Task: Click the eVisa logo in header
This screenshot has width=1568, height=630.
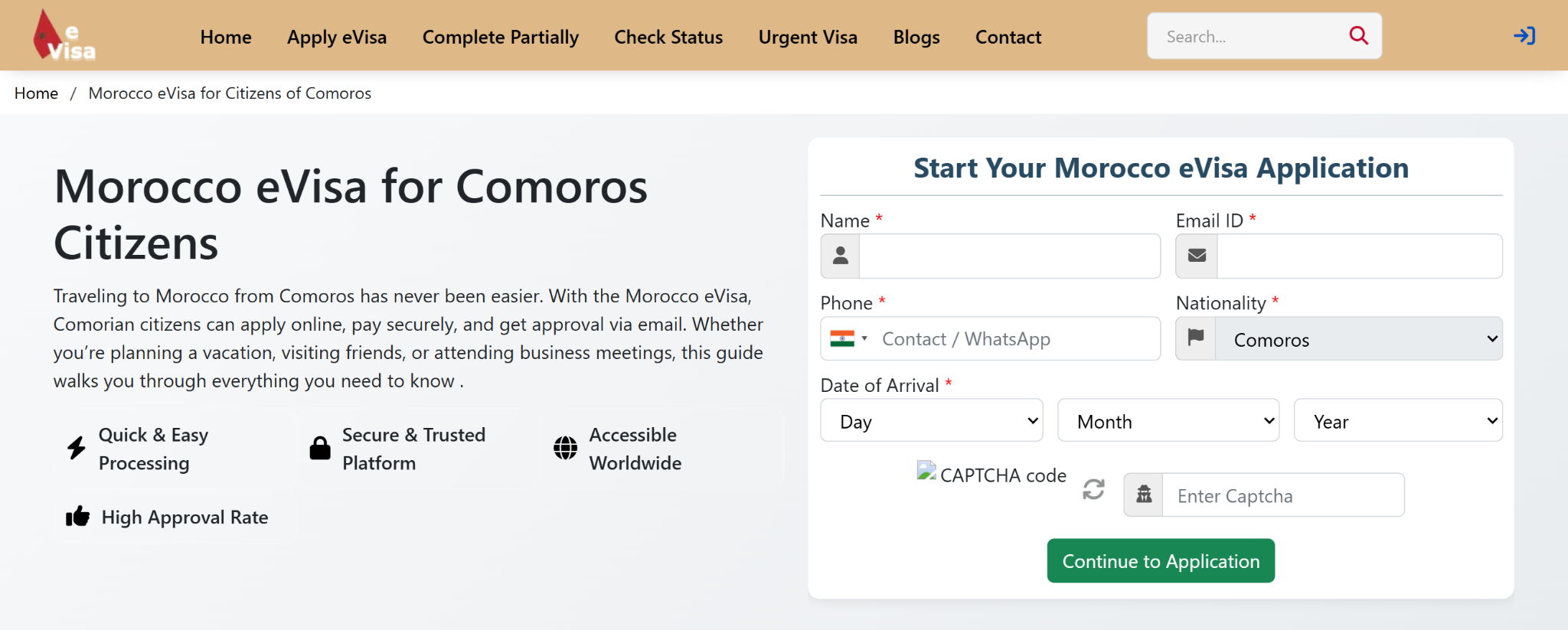Action: (64, 36)
